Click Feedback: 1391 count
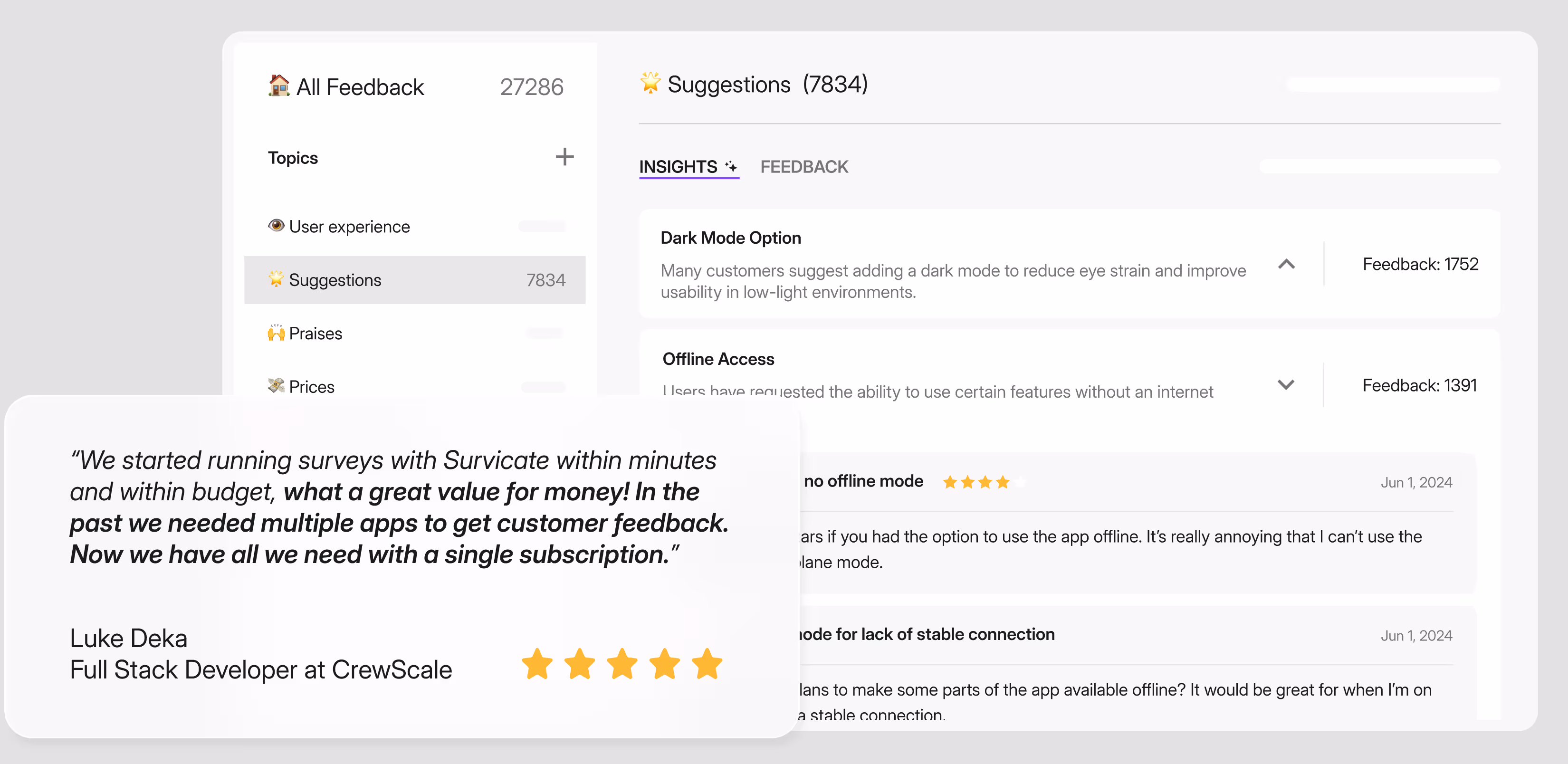Screen dimensions: 1568x764 pos(1419,385)
